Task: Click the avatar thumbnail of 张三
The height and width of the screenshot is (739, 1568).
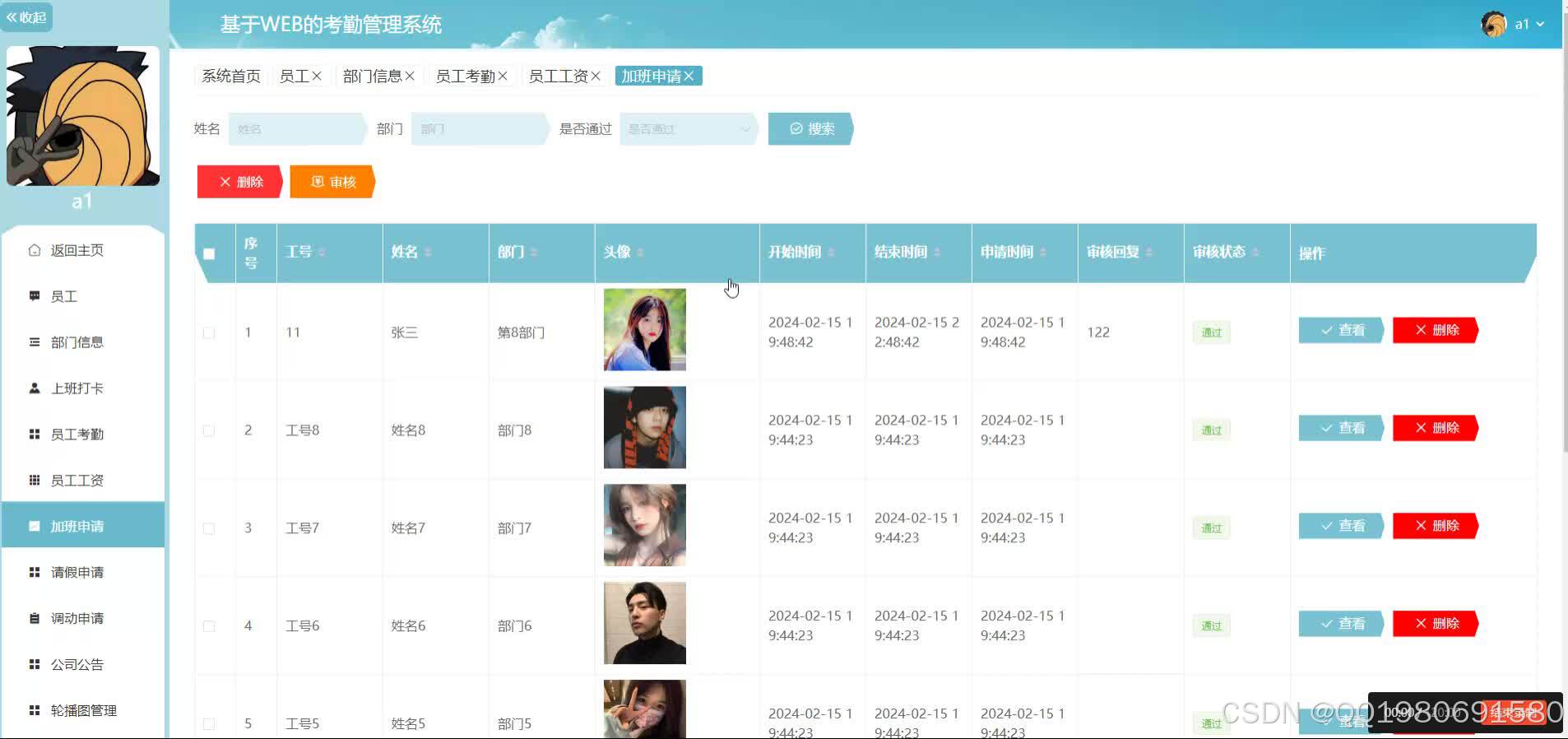Action: point(645,330)
